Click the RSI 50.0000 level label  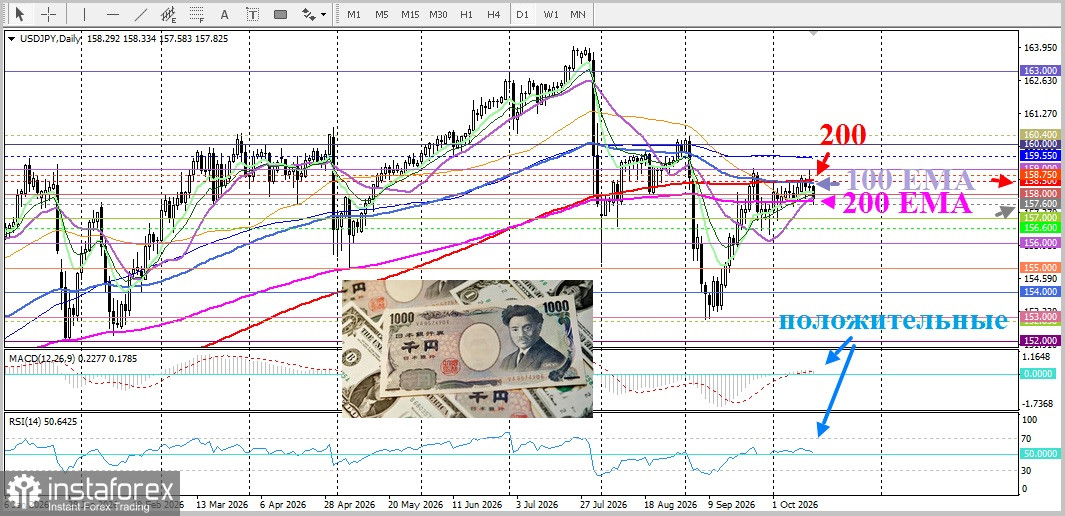[1039, 454]
